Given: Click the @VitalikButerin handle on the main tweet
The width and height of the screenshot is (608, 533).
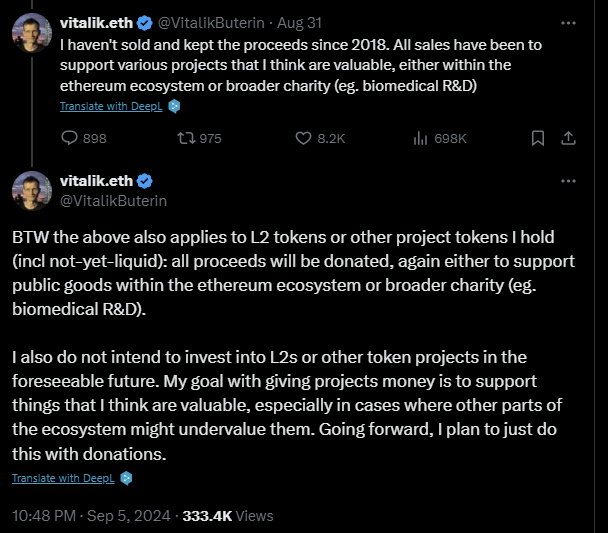Looking at the screenshot, I should click(113, 201).
